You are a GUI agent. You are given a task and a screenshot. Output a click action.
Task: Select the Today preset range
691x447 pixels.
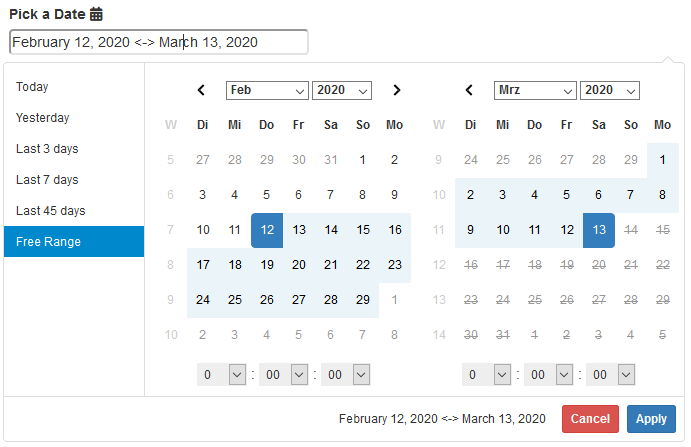point(32,87)
